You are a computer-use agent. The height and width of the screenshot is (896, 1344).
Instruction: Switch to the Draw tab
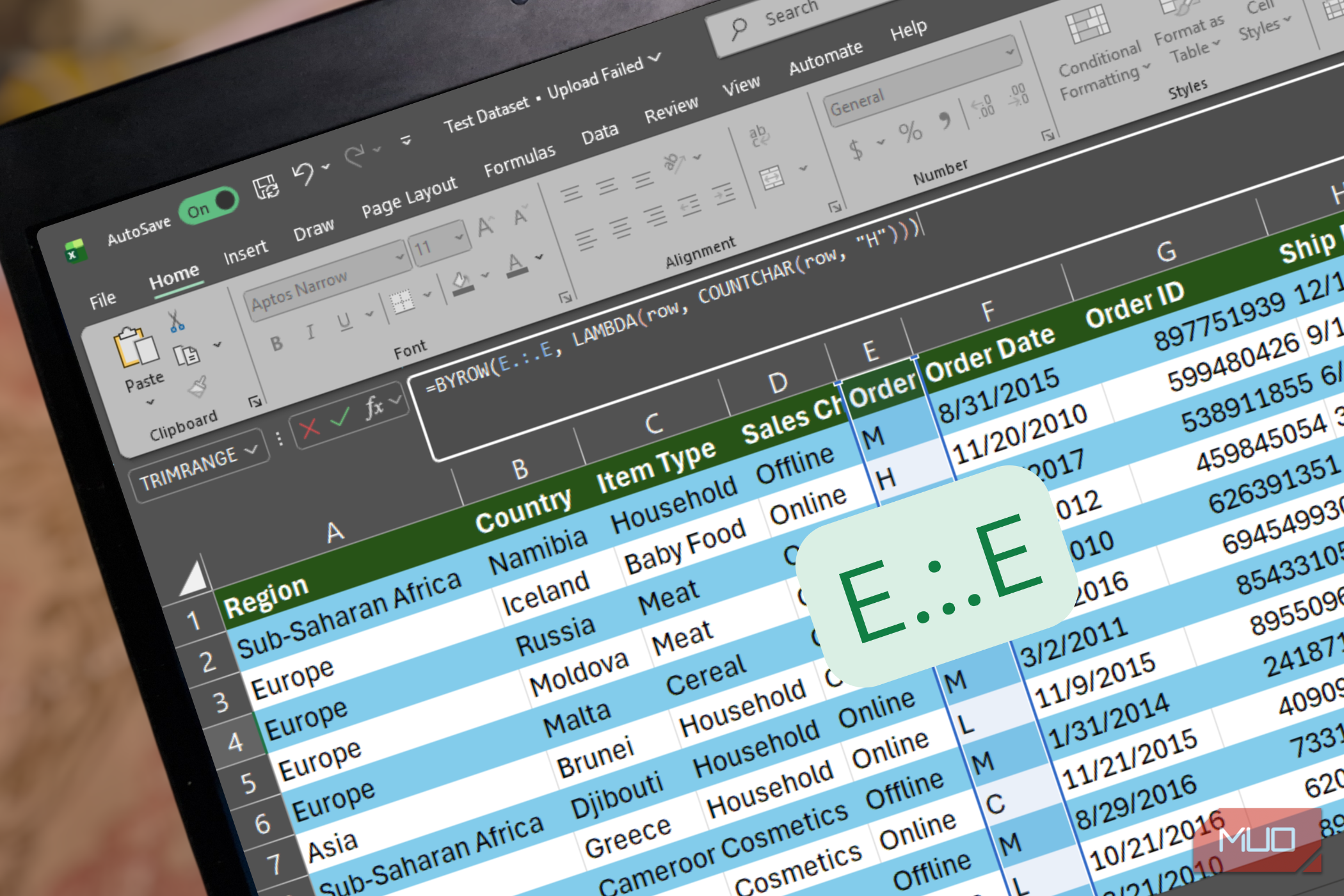(x=314, y=229)
